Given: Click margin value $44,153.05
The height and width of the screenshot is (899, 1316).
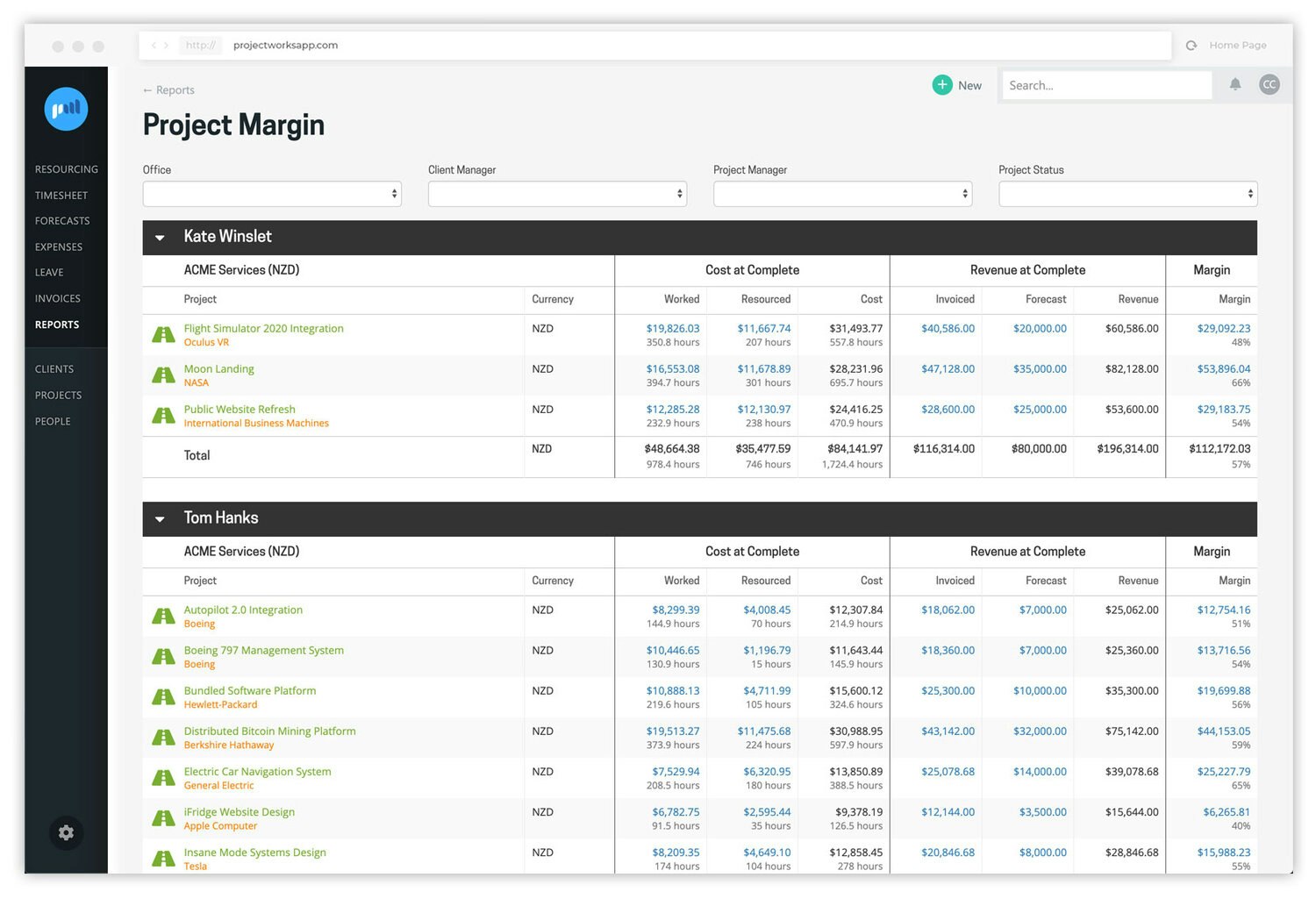Looking at the screenshot, I should [1224, 731].
